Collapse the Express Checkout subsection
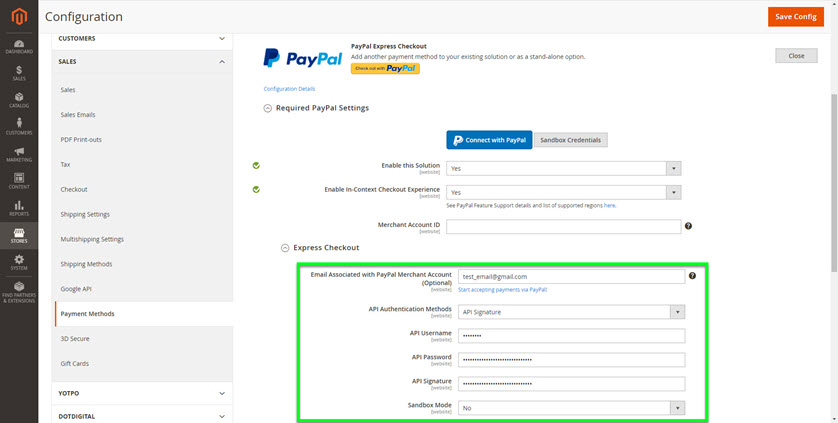This screenshot has height=423, width=838. 321,248
